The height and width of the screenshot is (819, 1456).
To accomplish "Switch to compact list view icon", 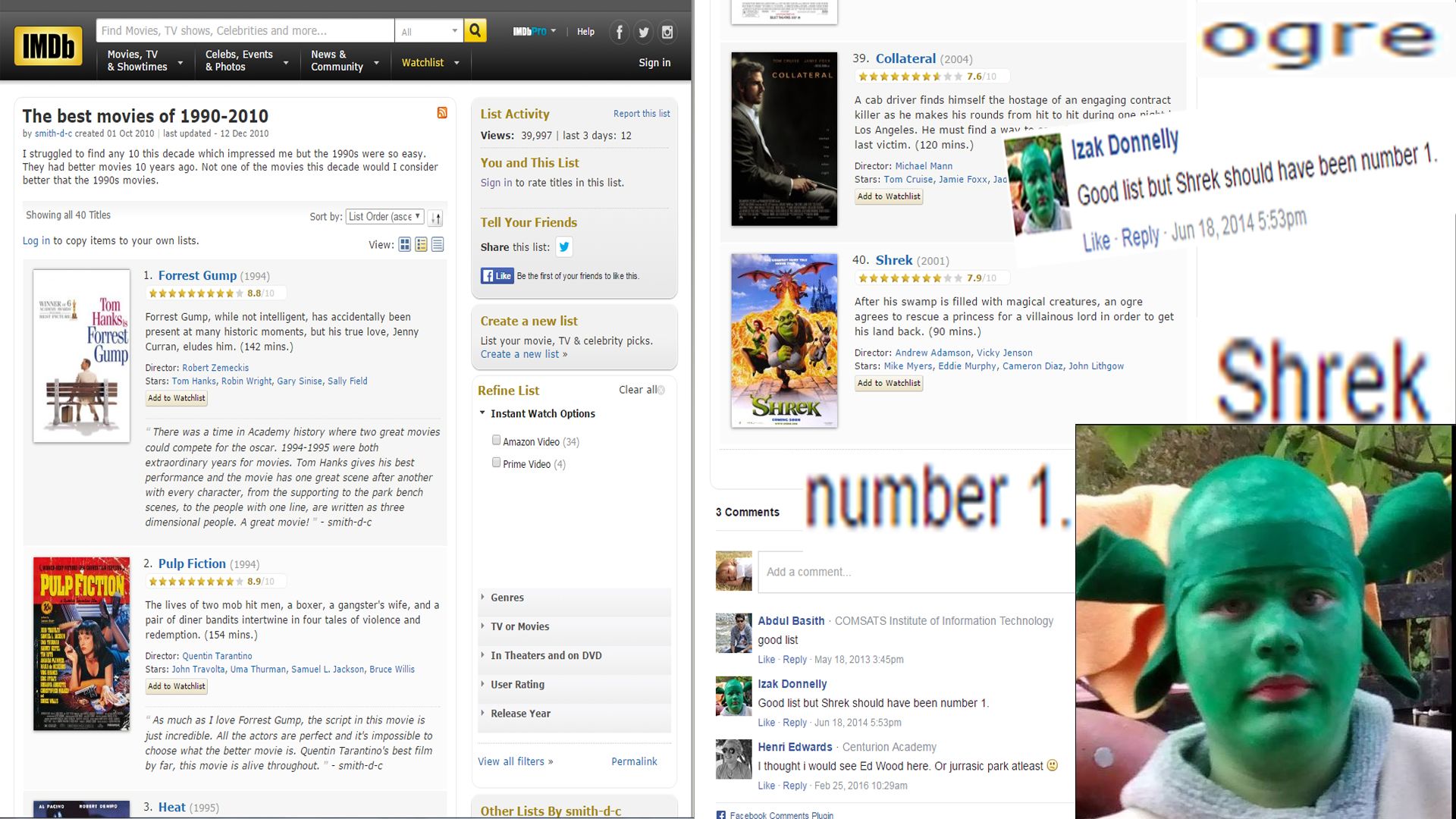I will coord(438,244).
